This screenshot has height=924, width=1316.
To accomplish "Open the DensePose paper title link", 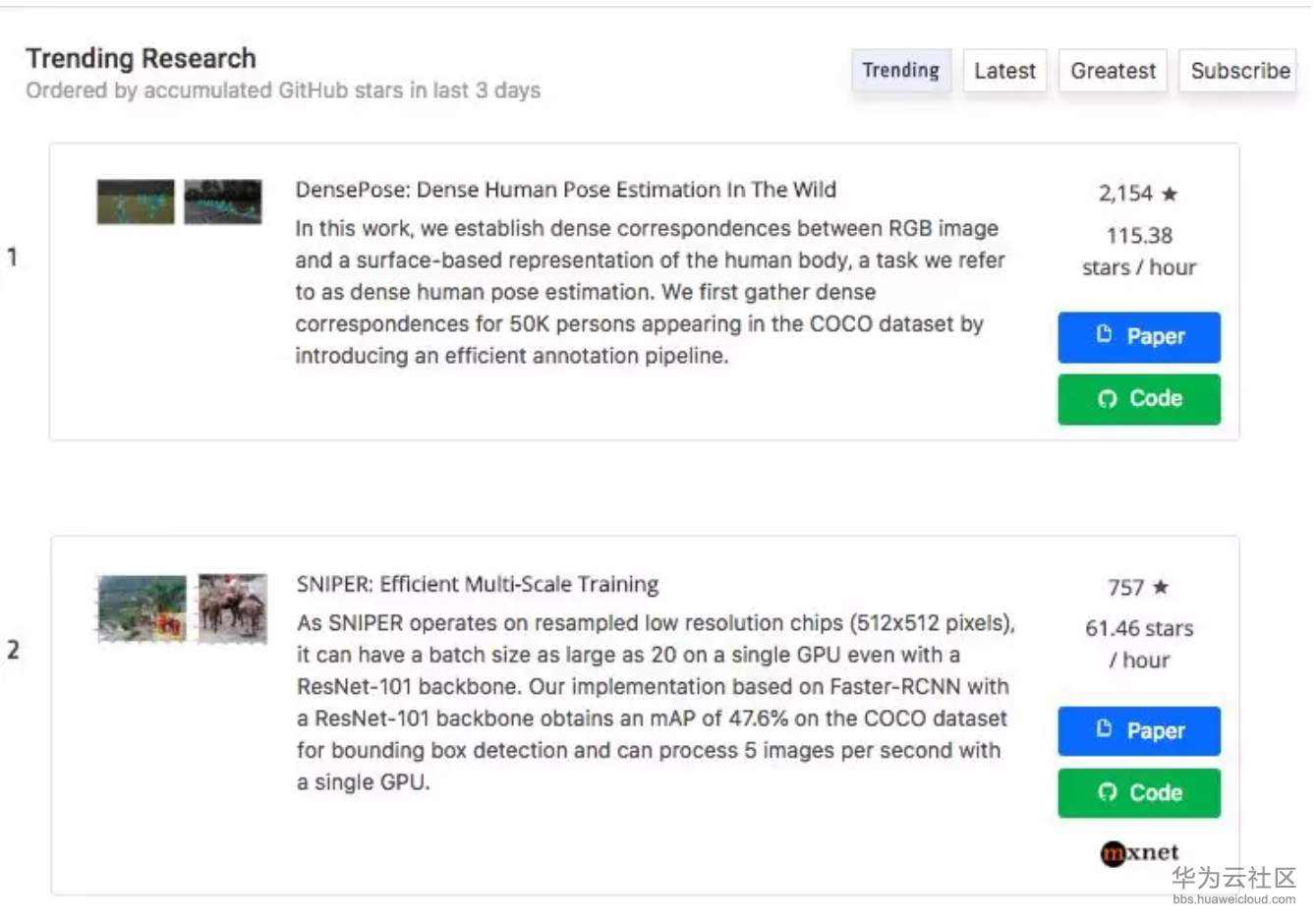I will (566, 190).
